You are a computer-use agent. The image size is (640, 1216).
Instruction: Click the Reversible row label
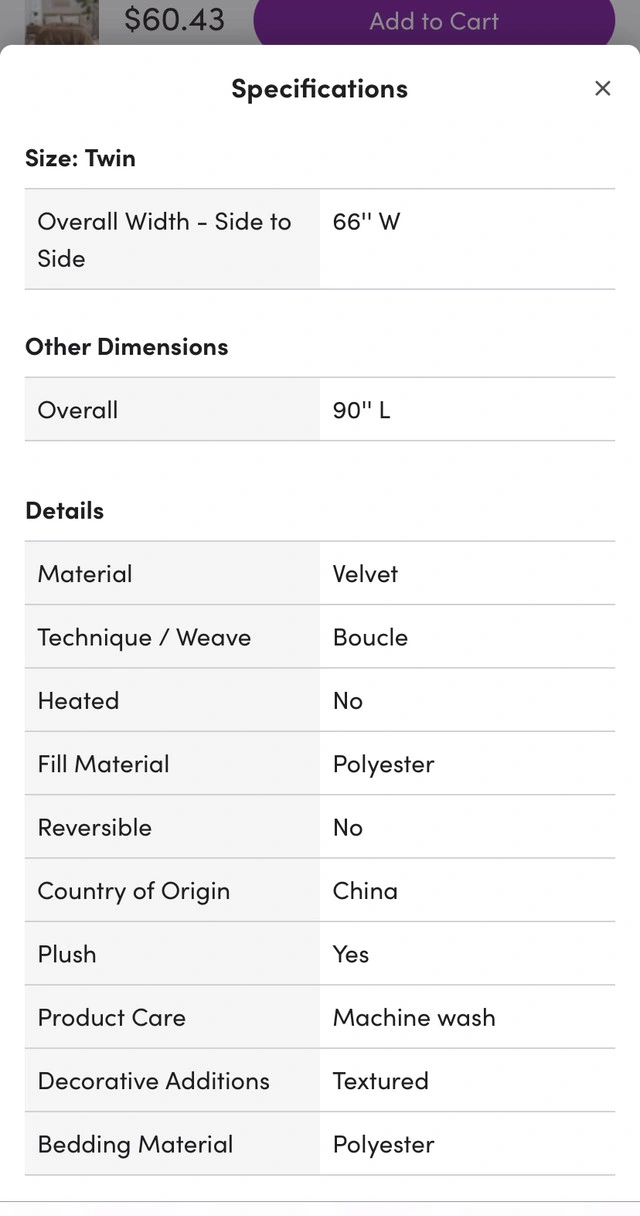tap(94, 828)
